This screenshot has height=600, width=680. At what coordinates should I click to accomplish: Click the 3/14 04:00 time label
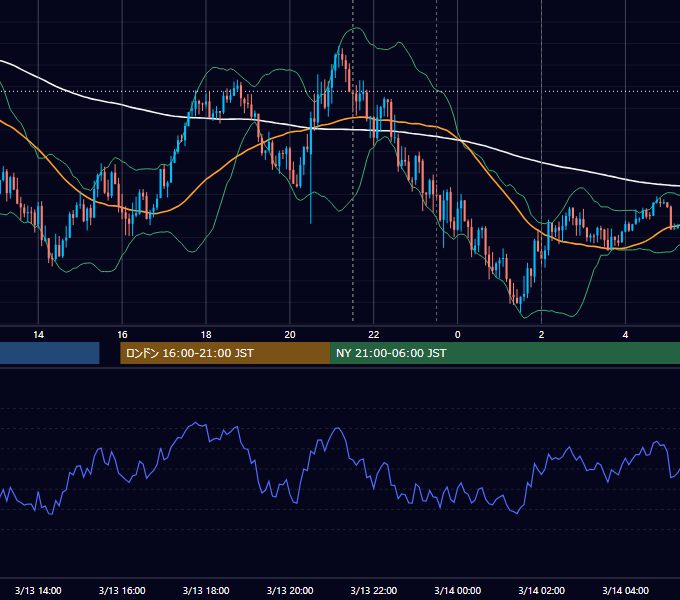(x=625, y=590)
